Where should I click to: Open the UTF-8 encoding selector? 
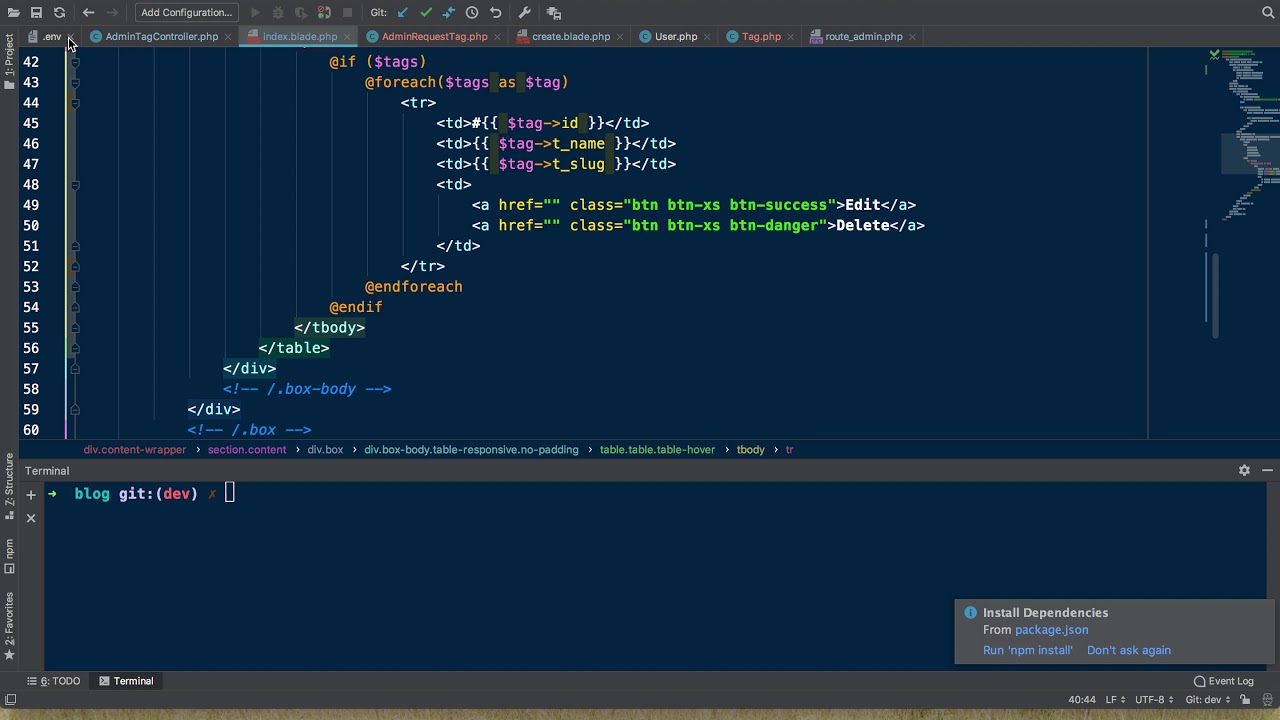point(1156,700)
